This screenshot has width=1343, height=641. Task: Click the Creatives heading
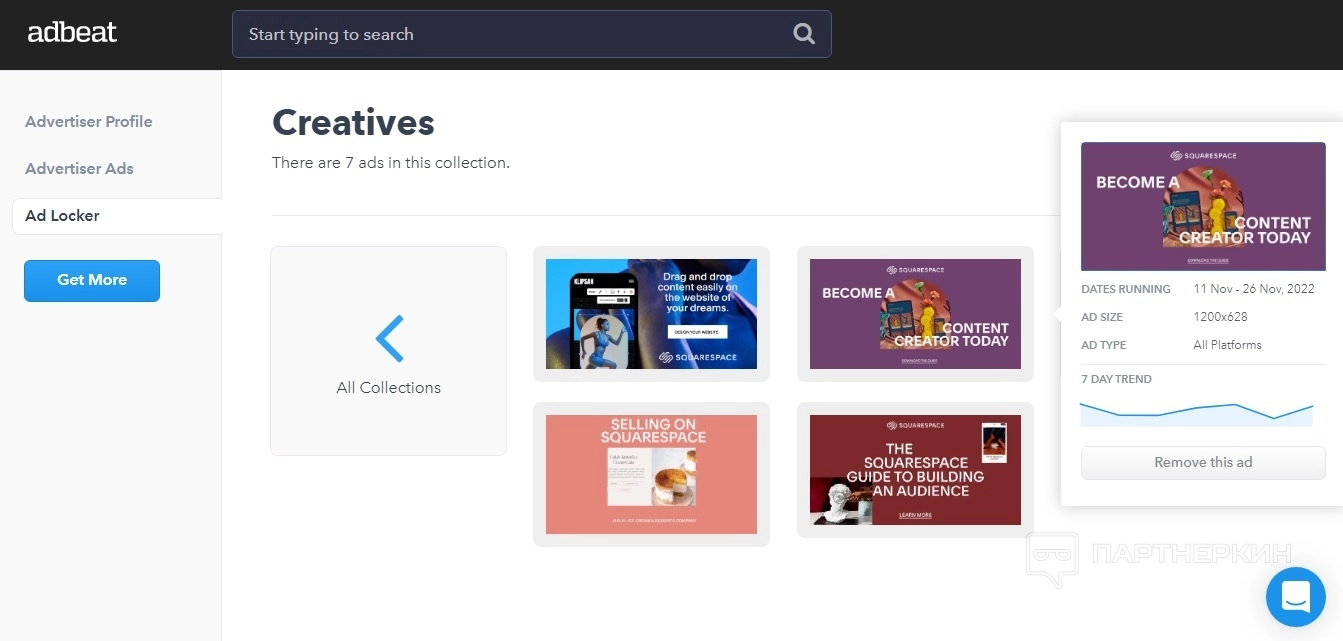click(353, 122)
